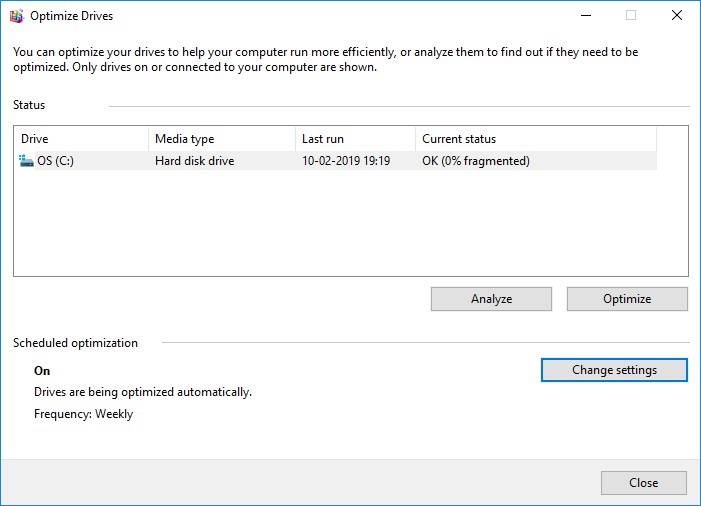Click the "10-02-2019 19:19" last run value
This screenshot has height=506, width=701.
click(346, 161)
